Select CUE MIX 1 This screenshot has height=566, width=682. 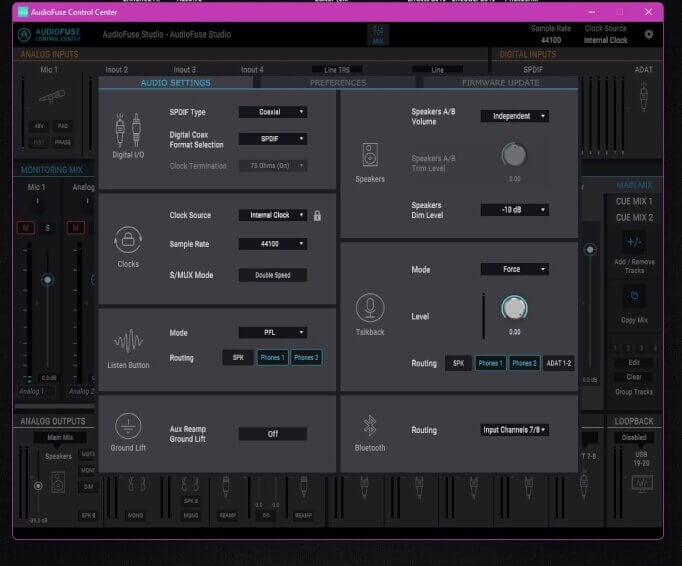[634, 201]
